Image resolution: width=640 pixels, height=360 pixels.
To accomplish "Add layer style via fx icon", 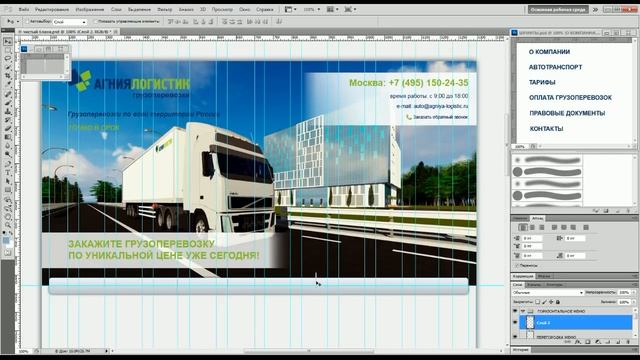I will [x=578, y=342].
